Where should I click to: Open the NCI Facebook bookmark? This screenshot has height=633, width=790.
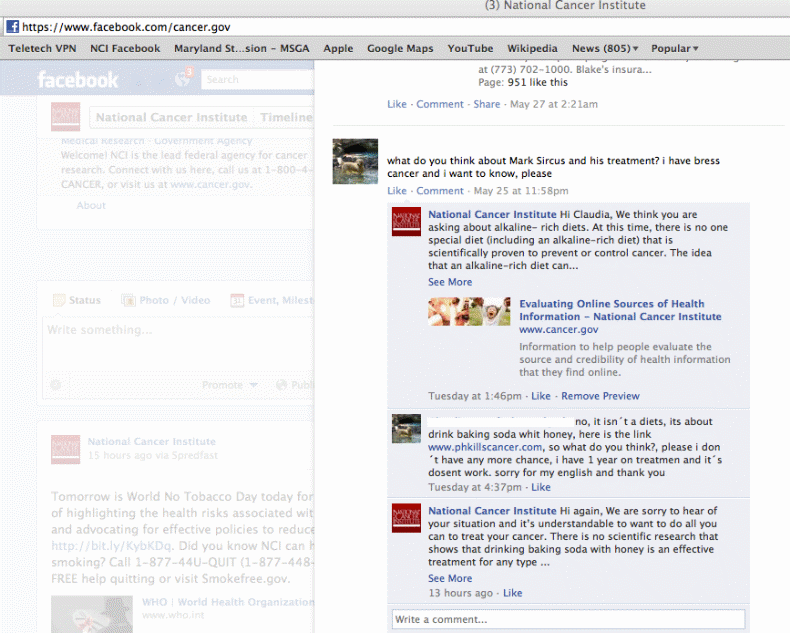125,48
